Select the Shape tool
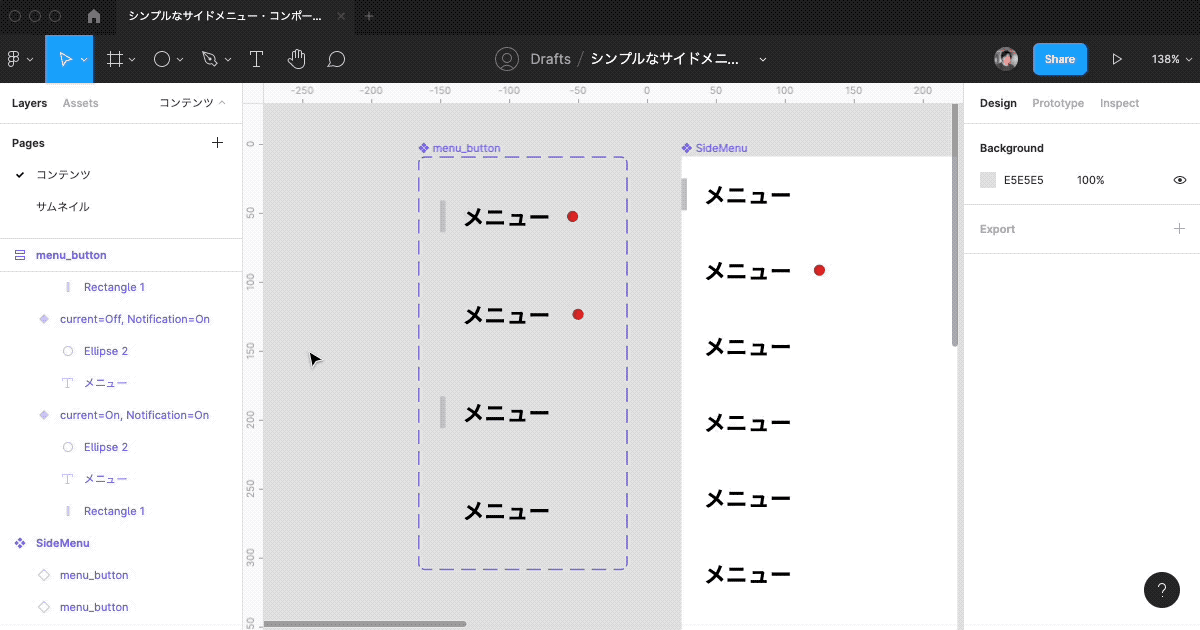This screenshot has height=630, width=1200. point(161,58)
